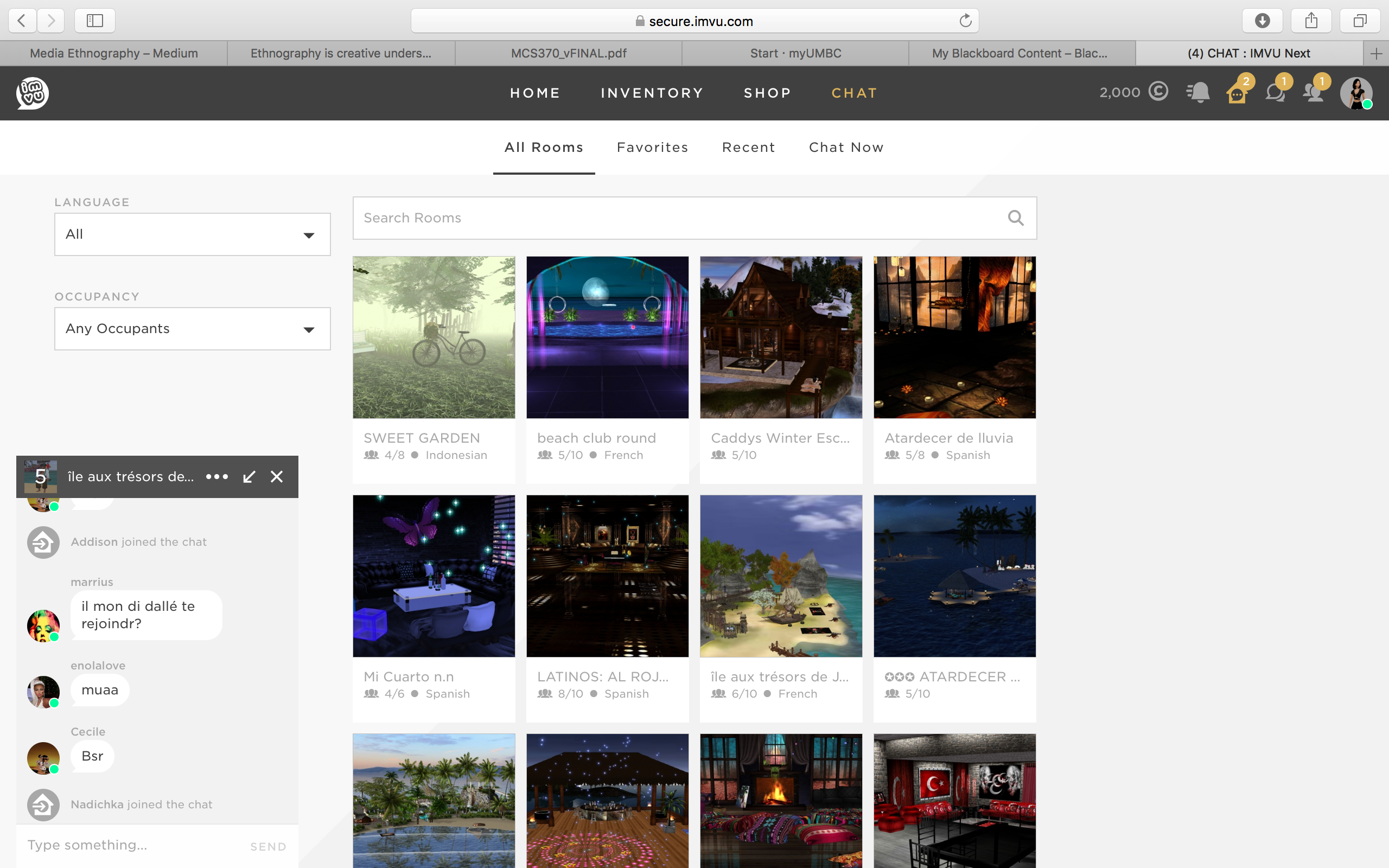Screen dimensions: 1389x868
Task: Open room invites house icon
Action: point(1238,92)
